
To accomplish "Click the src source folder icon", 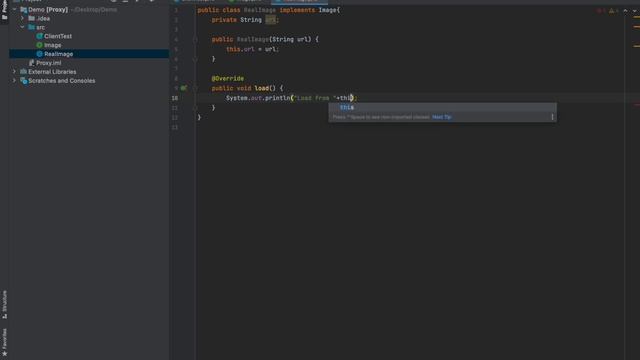I will tap(31, 27).
